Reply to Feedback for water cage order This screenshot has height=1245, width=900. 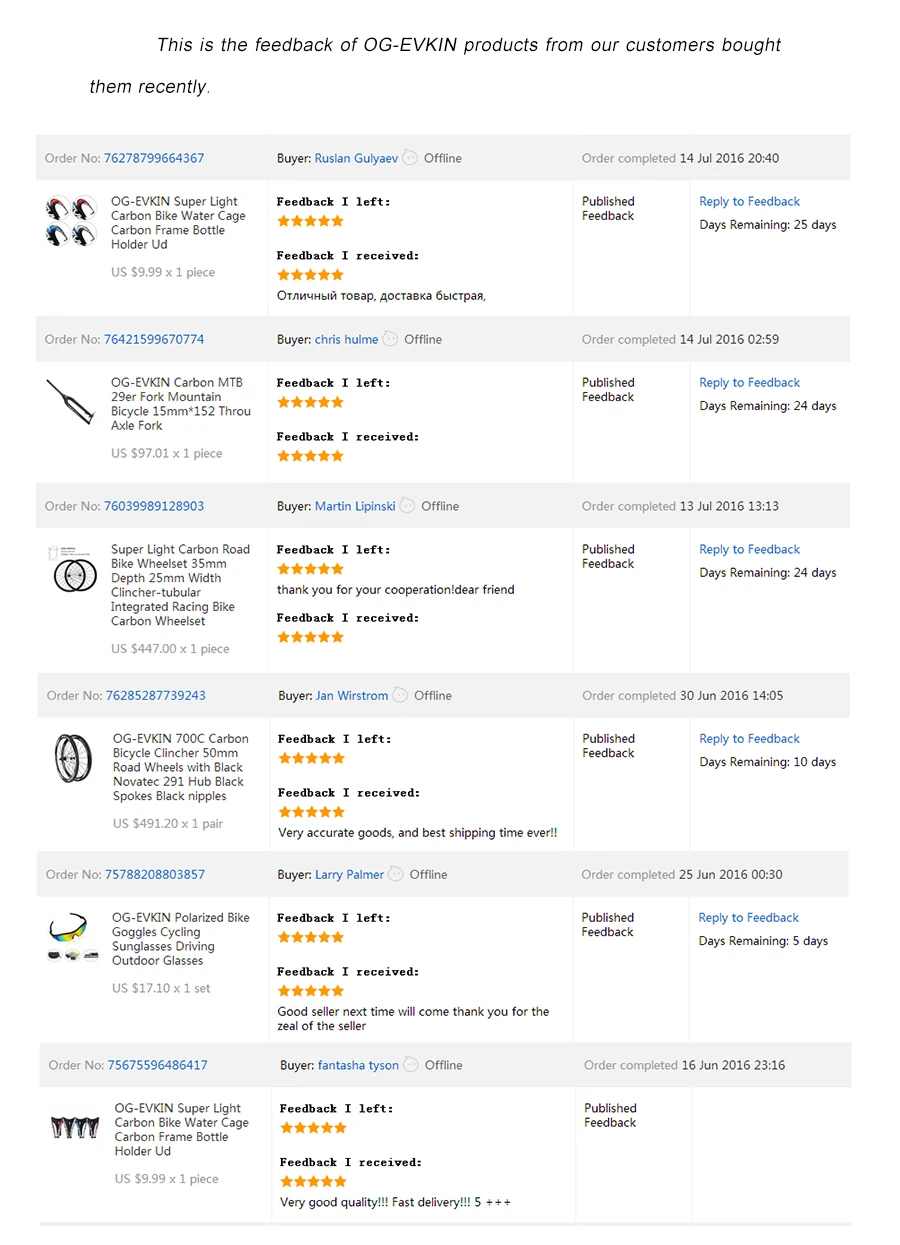pos(749,201)
